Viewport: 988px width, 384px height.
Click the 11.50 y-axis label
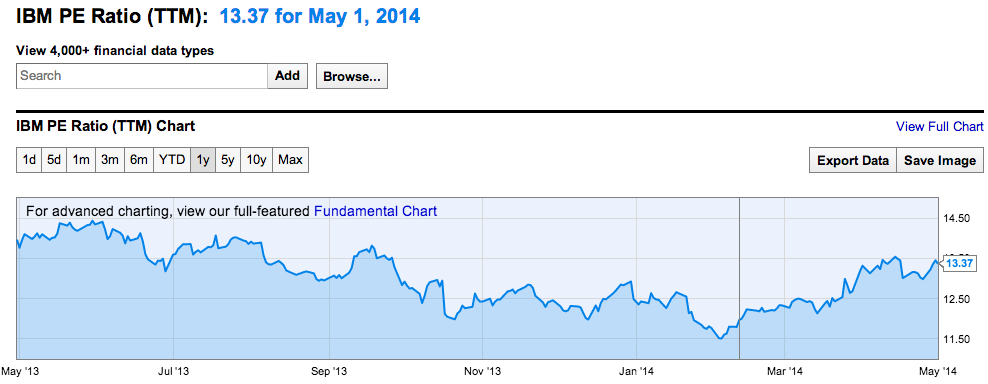tap(956, 339)
